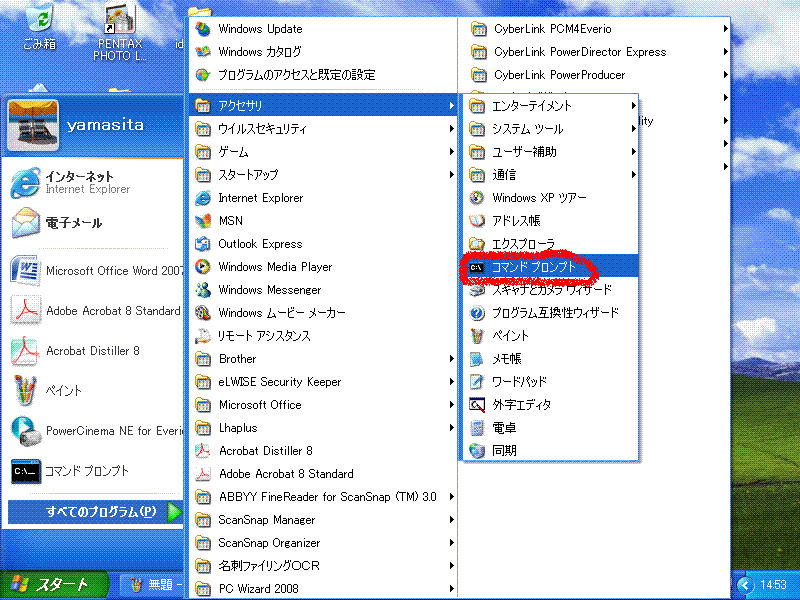Click すべてのプログラム(P) button
800x600 pixels.
(x=96, y=512)
